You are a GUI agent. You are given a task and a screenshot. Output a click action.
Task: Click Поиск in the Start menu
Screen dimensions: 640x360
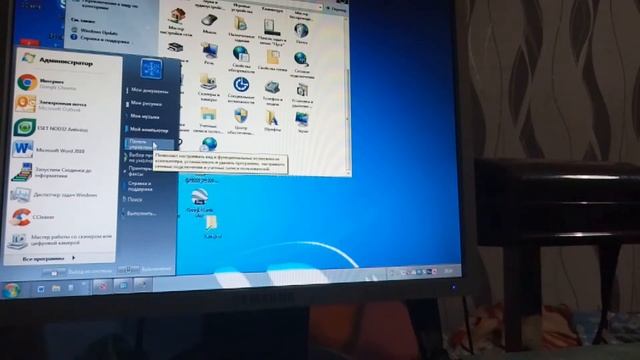134,200
